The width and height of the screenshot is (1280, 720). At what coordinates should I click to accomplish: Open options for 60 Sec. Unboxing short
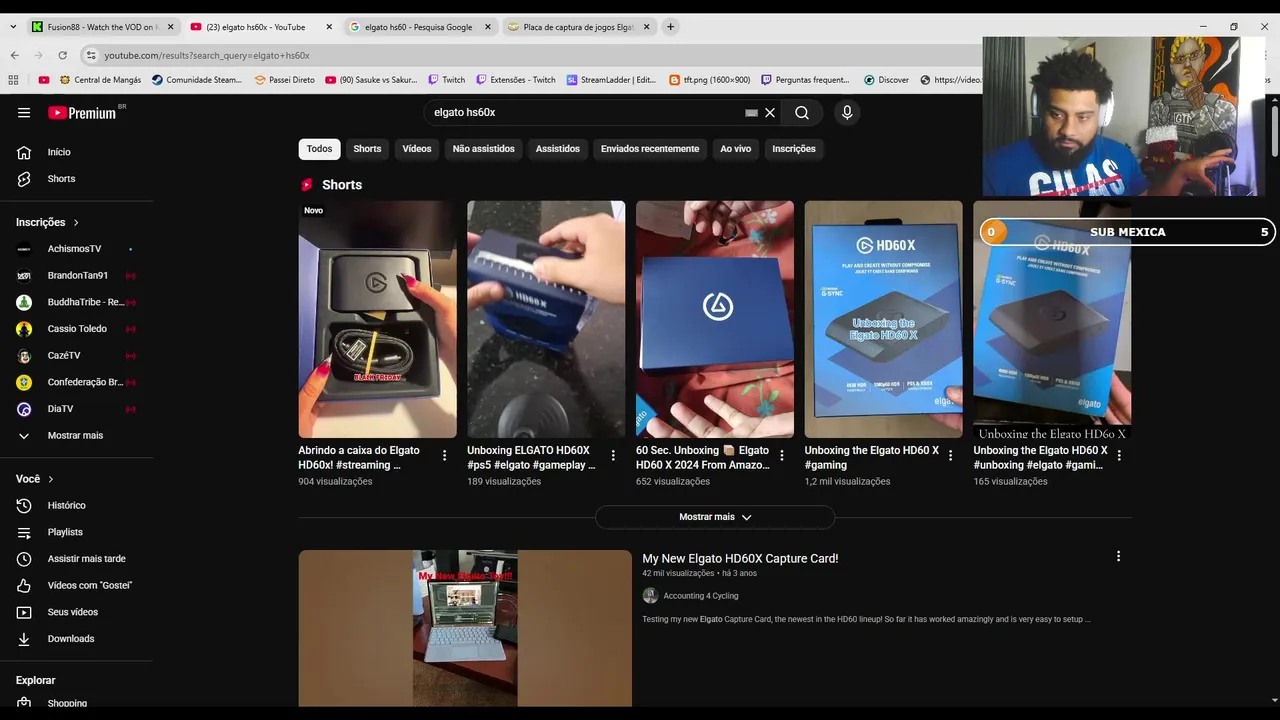click(782, 455)
